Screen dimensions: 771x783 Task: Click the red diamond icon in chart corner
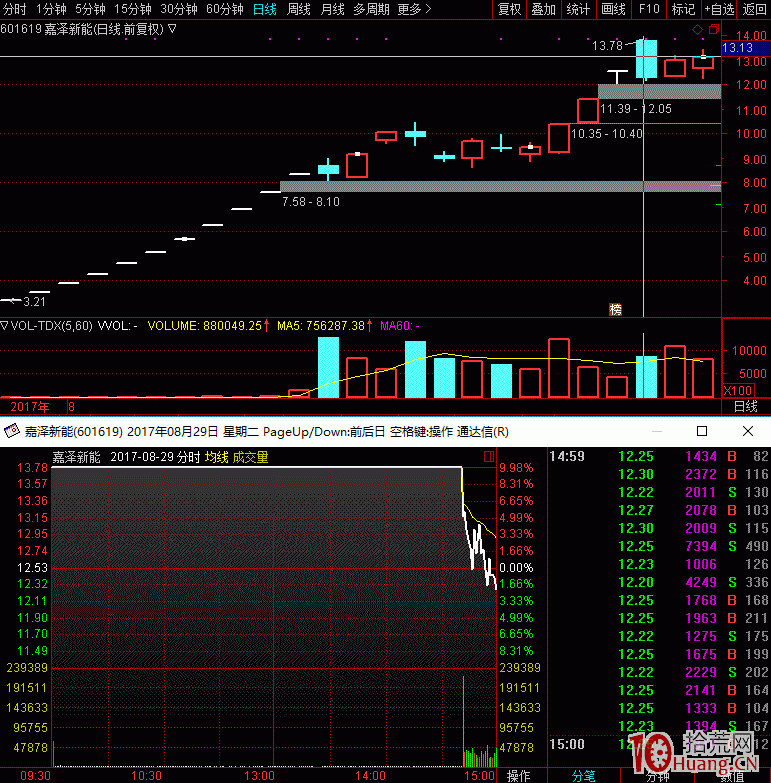click(697, 29)
